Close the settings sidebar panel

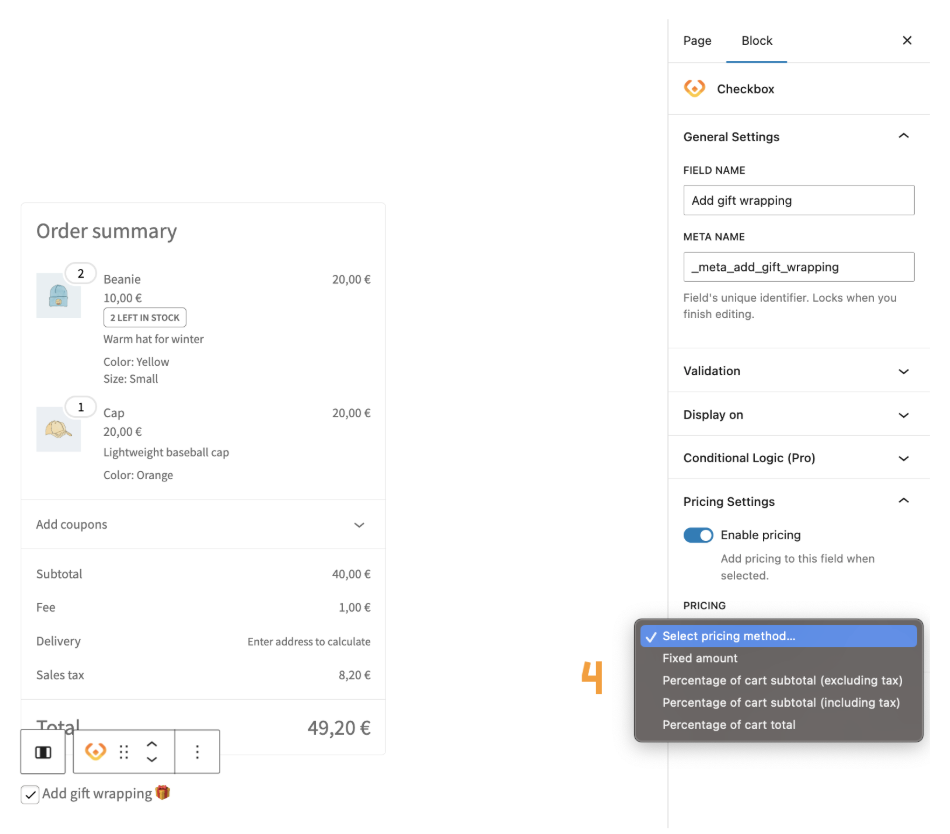(x=907, y=41)
